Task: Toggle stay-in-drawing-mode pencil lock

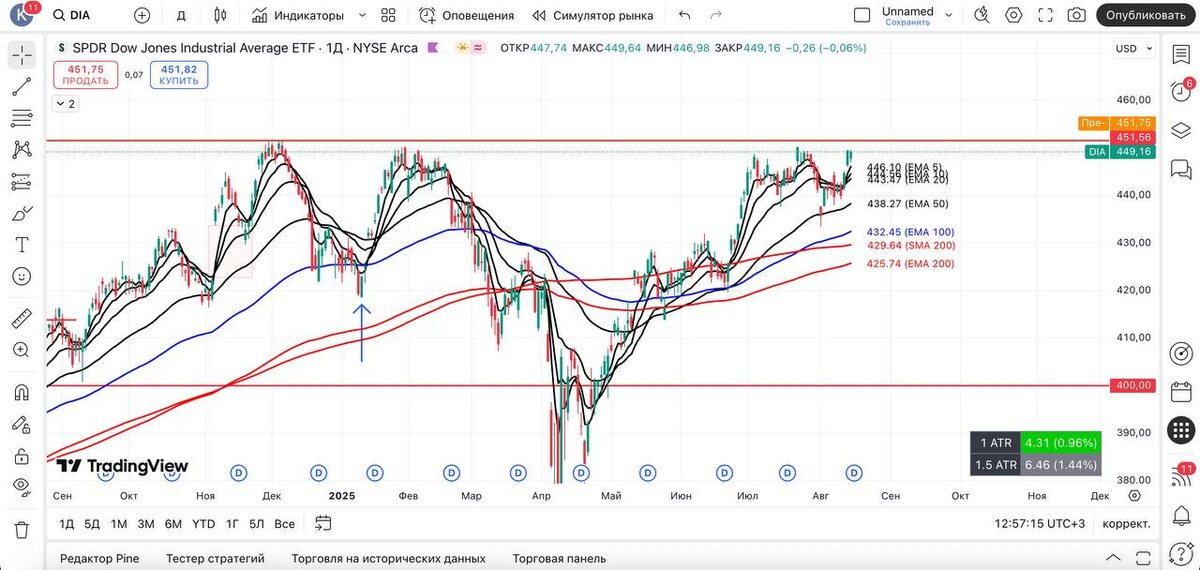Action: (21, 424)
